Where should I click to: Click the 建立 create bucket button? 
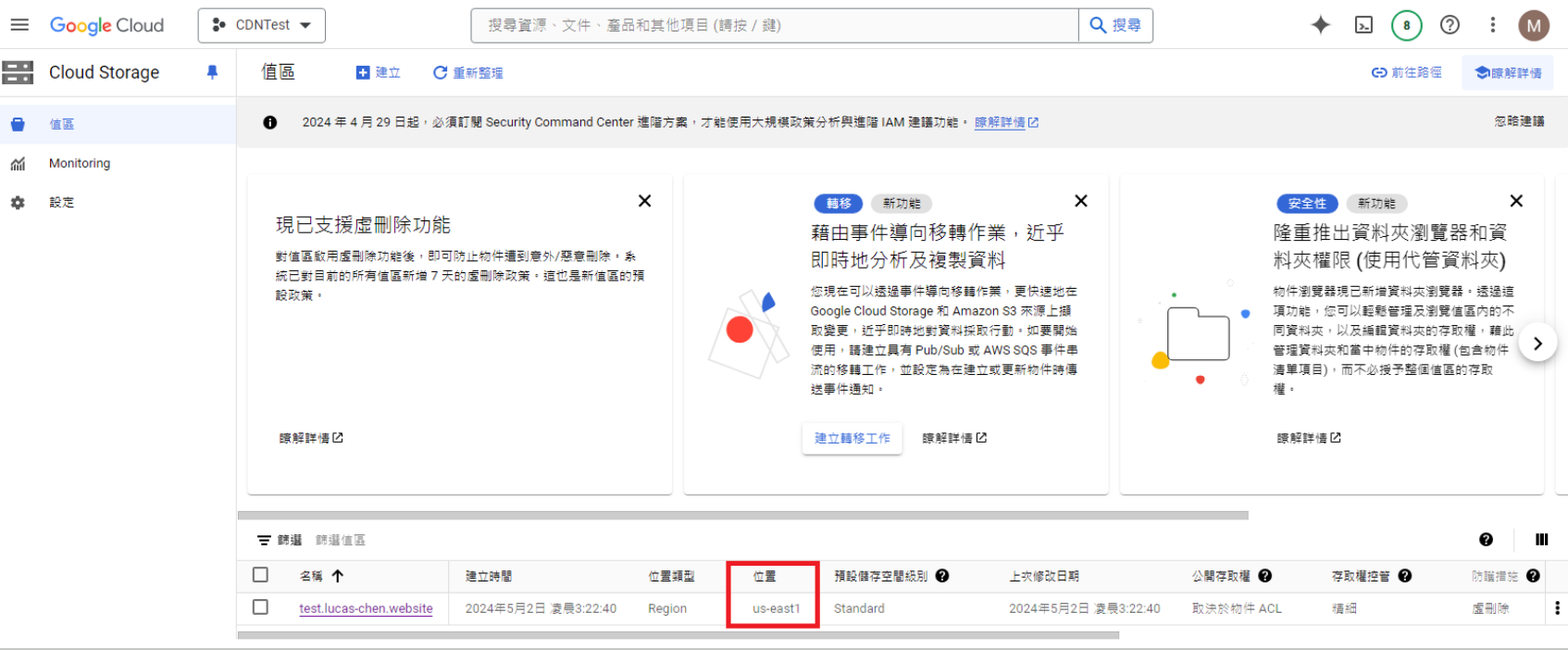379,72
